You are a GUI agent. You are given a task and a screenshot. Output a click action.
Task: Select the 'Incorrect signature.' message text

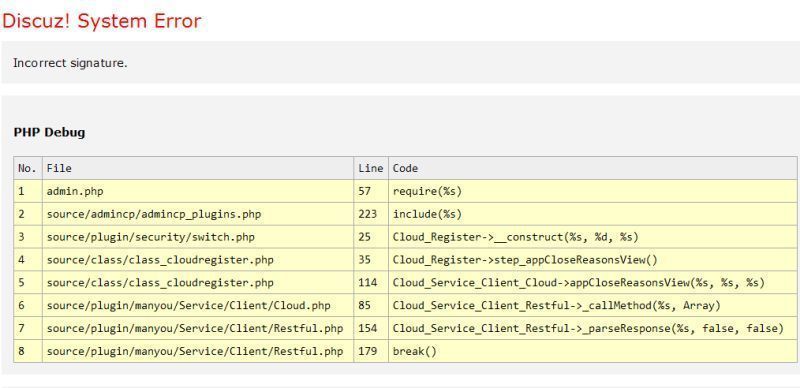click(x=70, y=63)
